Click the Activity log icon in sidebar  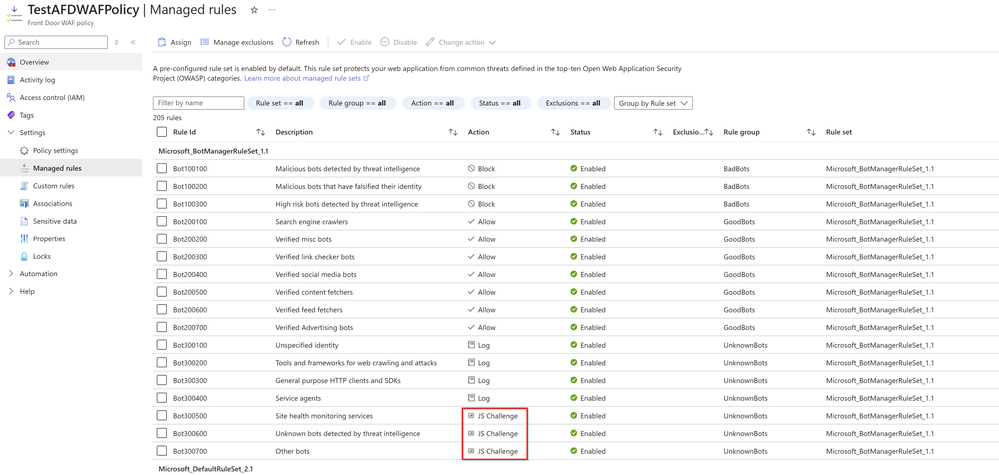[10, 80]
